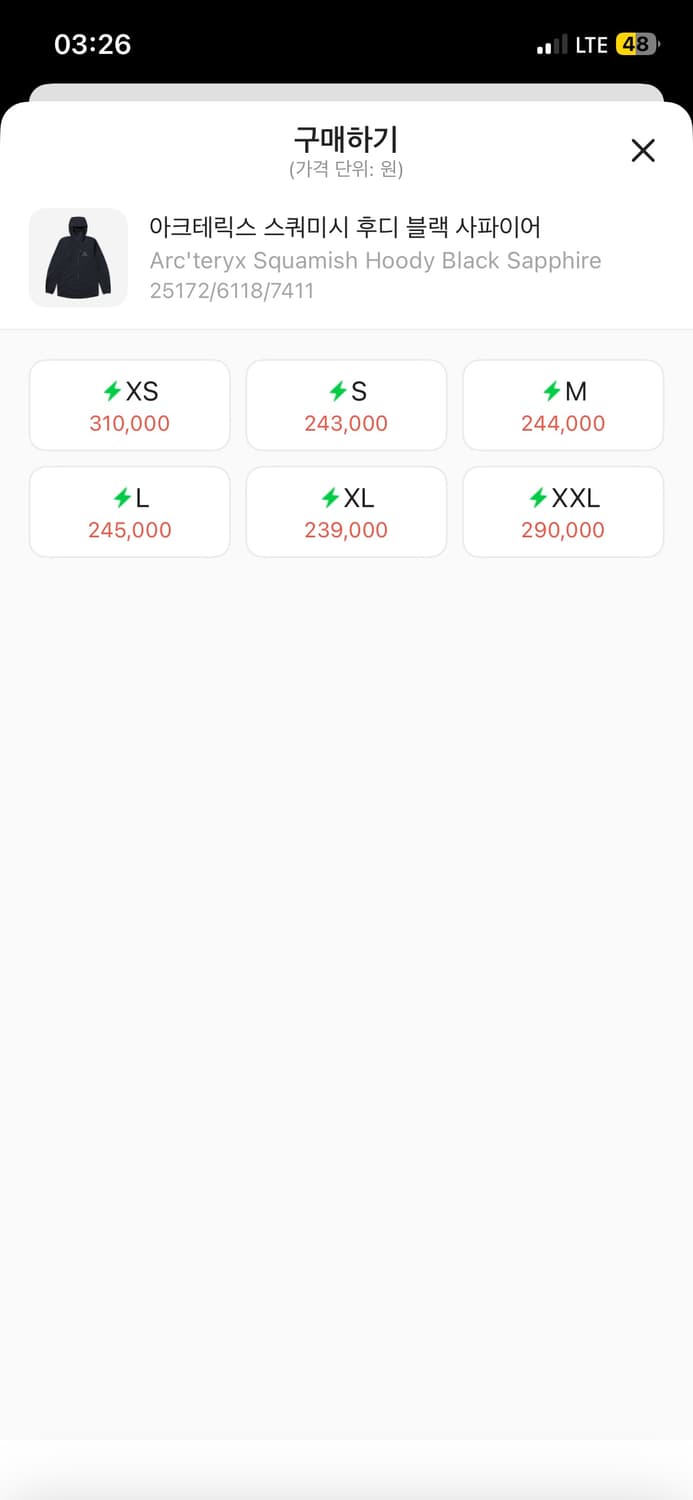Tap the Arc'teryx Squamish Hoody Black Sapphire subtitle
The image size is (693, 1500).
375,261
